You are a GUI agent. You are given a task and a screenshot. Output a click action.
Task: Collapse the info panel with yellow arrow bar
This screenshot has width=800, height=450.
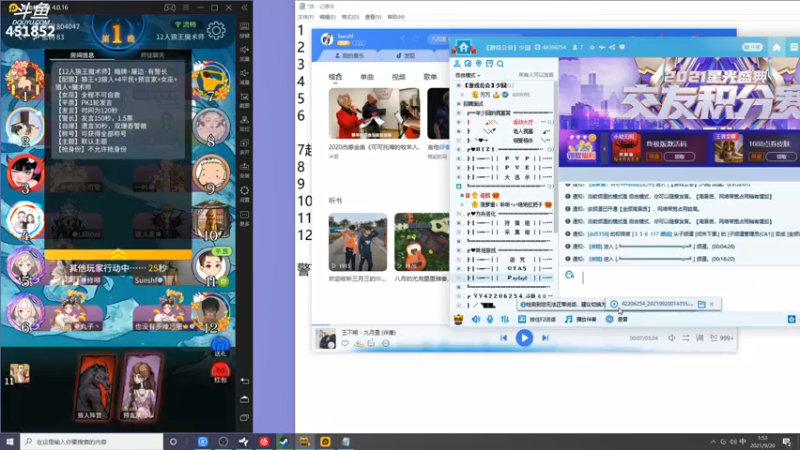118,254
